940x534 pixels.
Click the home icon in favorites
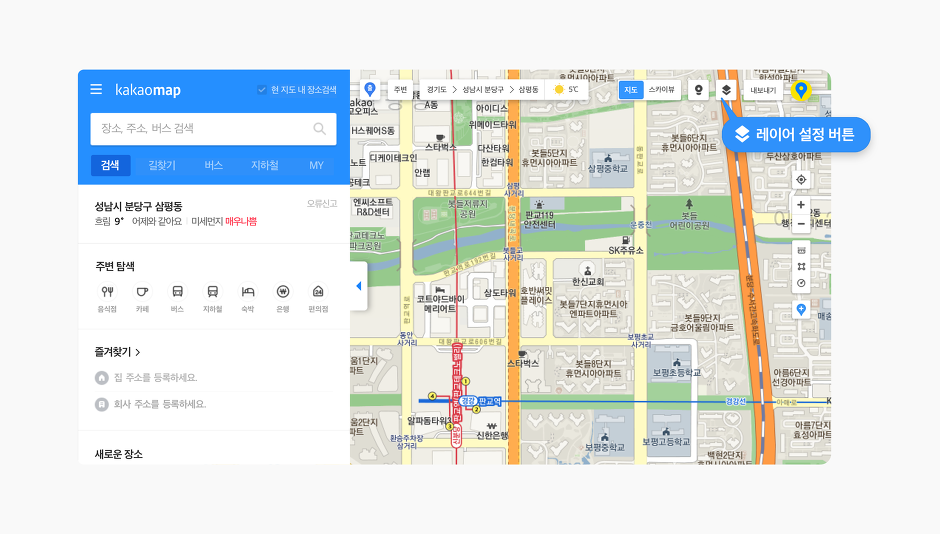pyautogui.click(x=101, y=378)
